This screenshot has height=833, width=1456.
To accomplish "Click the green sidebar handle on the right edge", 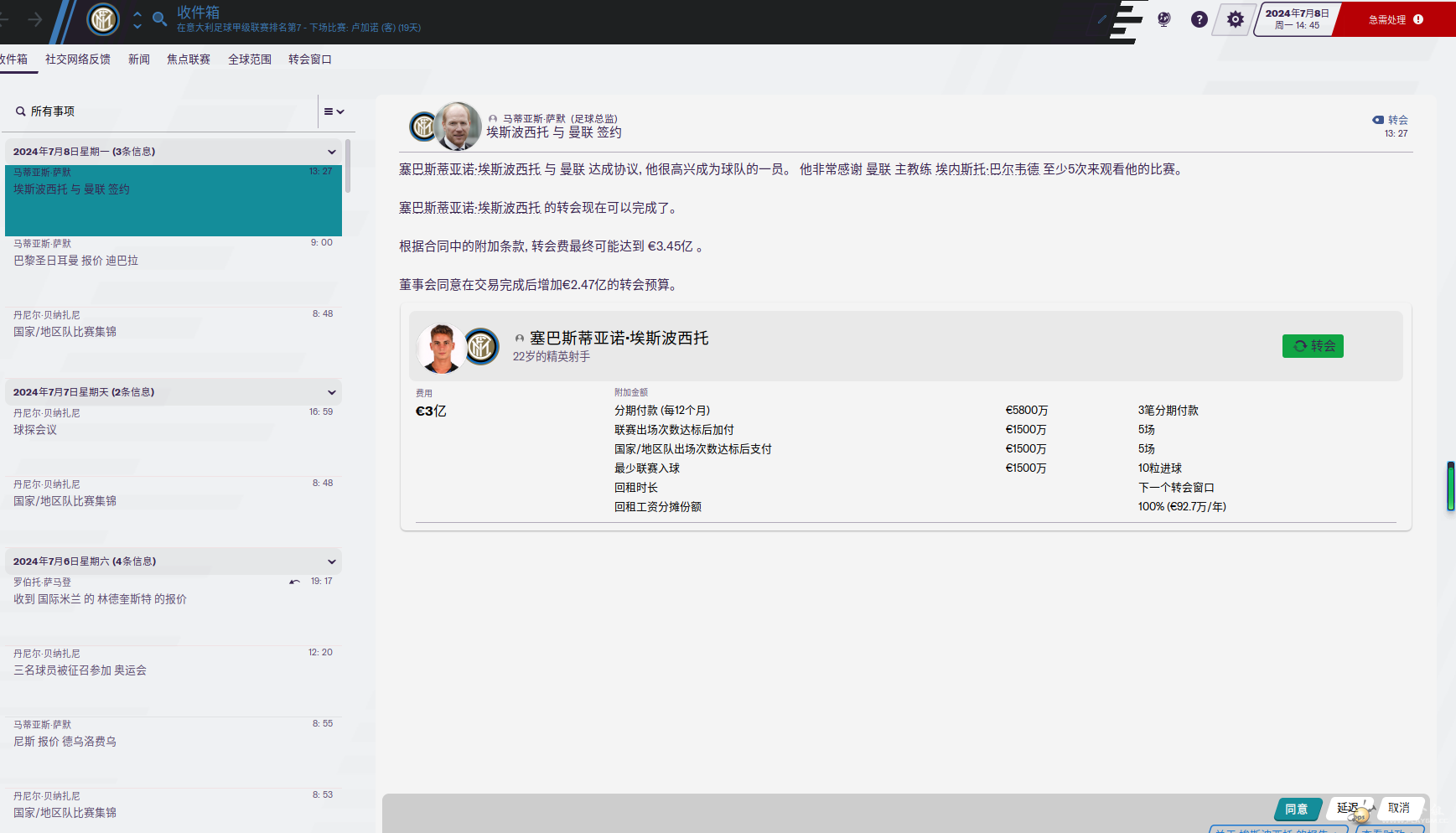I will point(1450,486).
